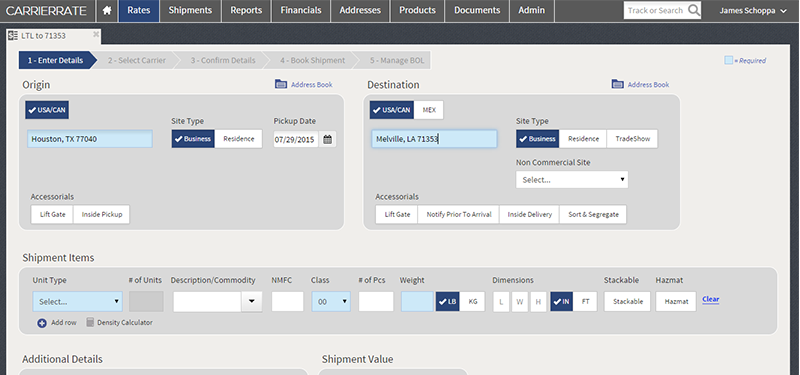Open the James Schoppa user menu
The image size is (800, 375).
tap(753, 11)
